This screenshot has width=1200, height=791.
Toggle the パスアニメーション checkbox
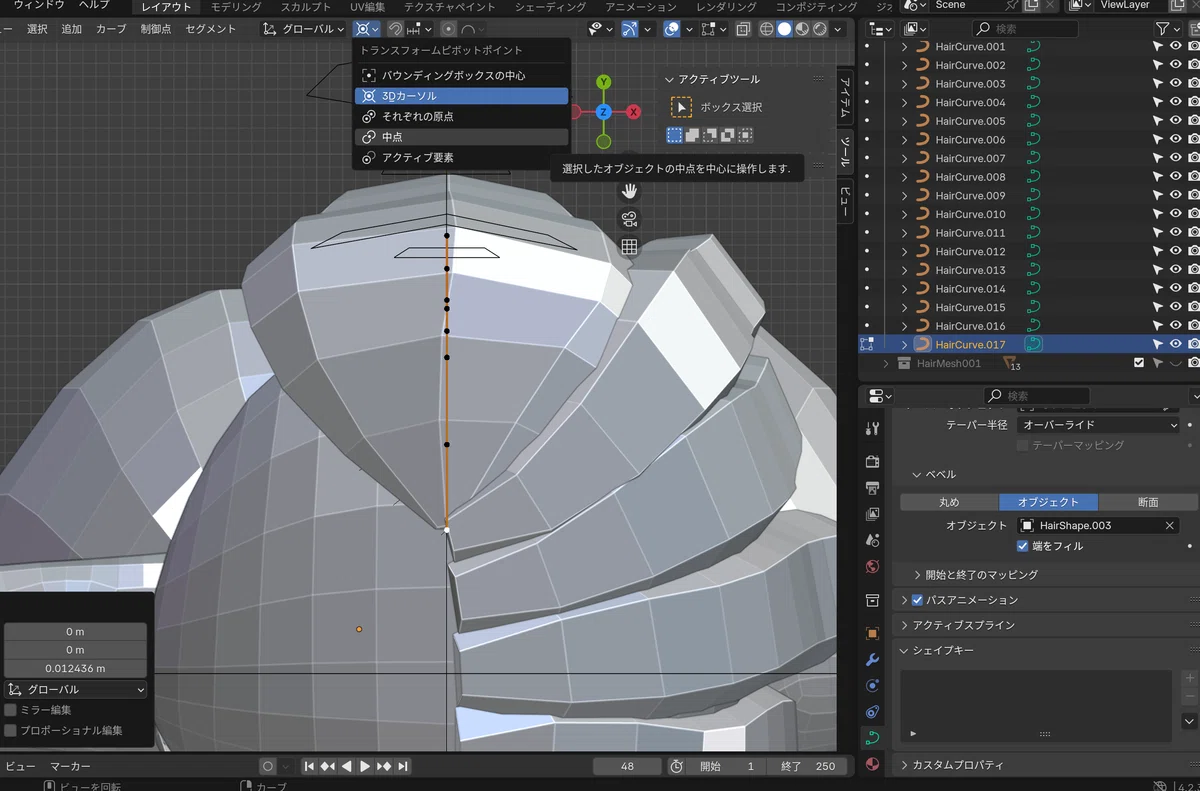tap(917, 600)
